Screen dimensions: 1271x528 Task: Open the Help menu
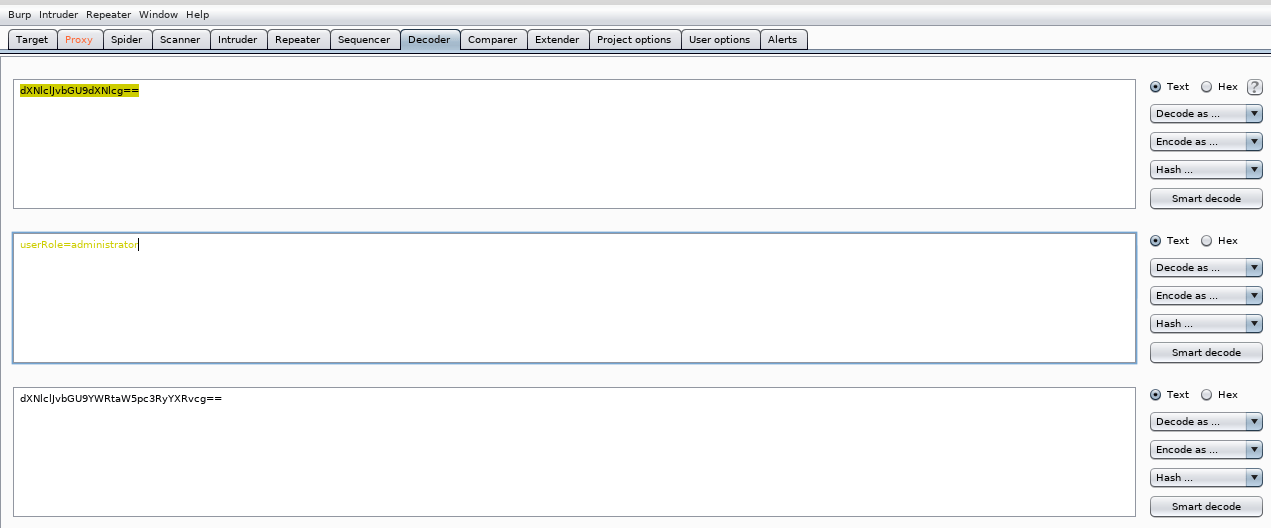(x=197, y=15)
